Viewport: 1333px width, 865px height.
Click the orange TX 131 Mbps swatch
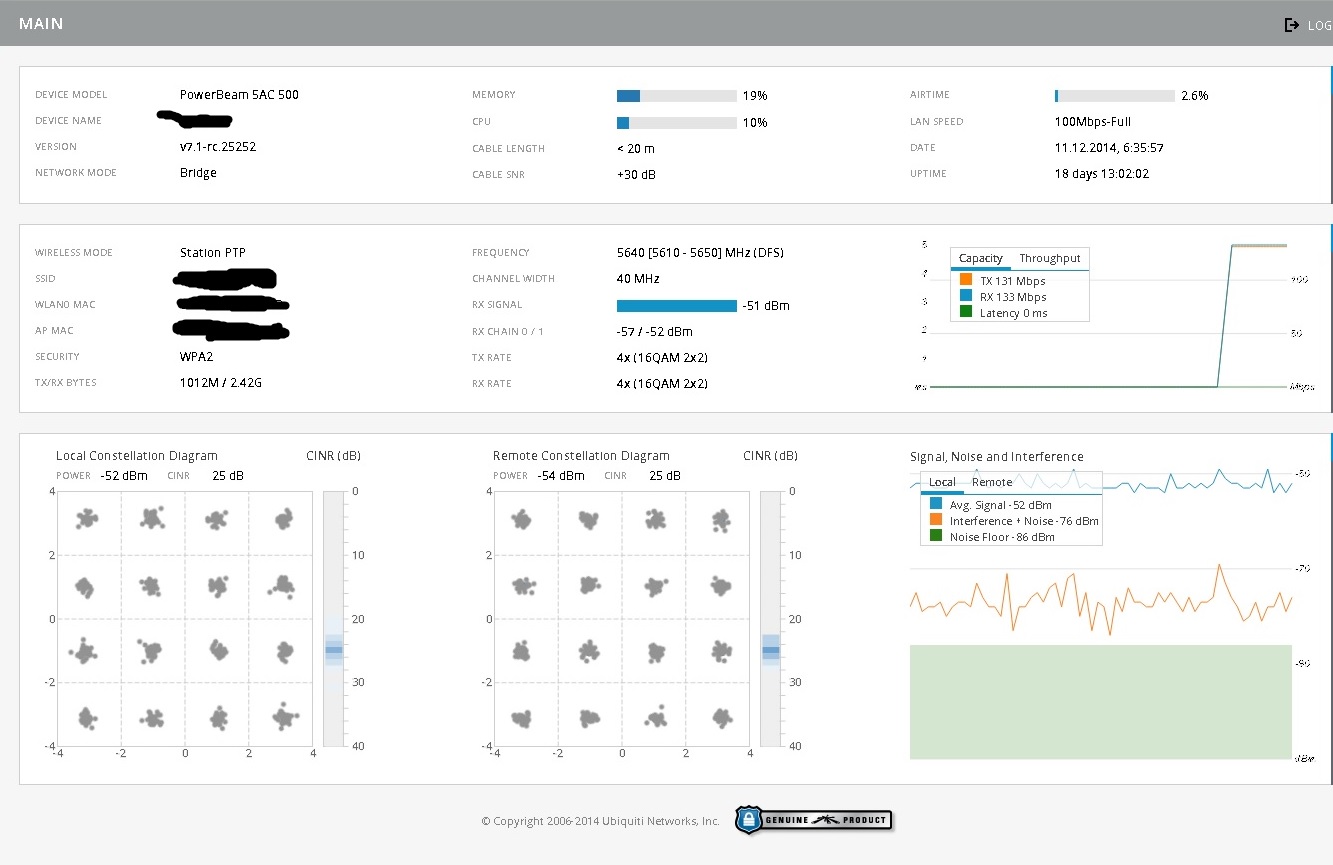(x=965, y=280)
